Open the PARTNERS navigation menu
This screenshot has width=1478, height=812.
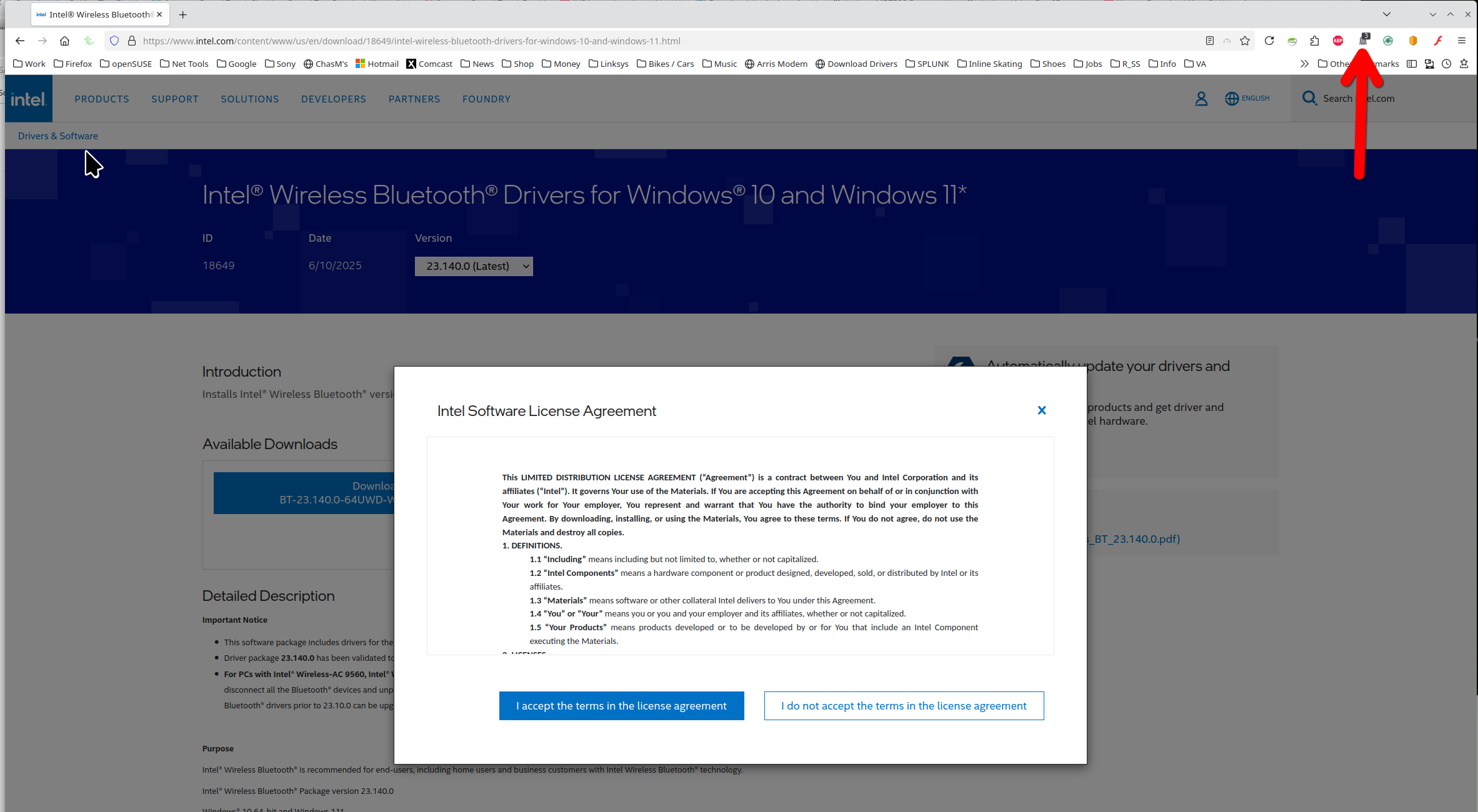coord(414,99)
